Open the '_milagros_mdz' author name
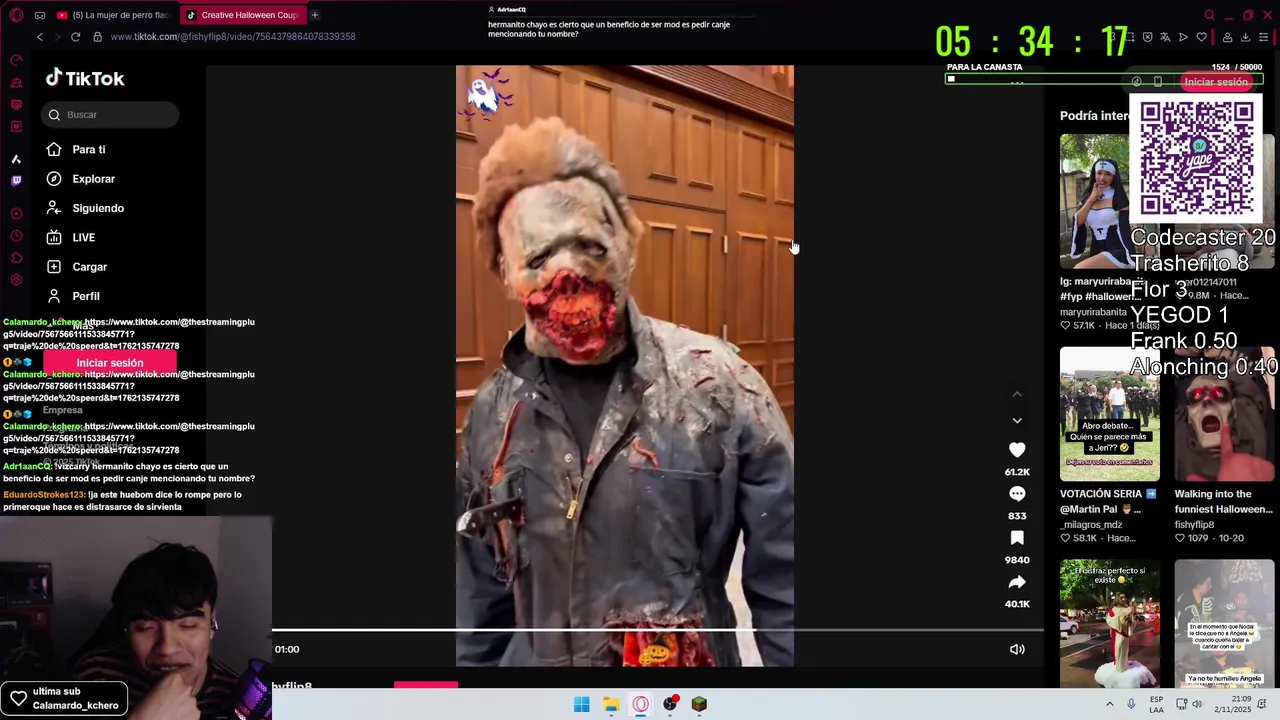1280x720 pixels. (1091, 525)
